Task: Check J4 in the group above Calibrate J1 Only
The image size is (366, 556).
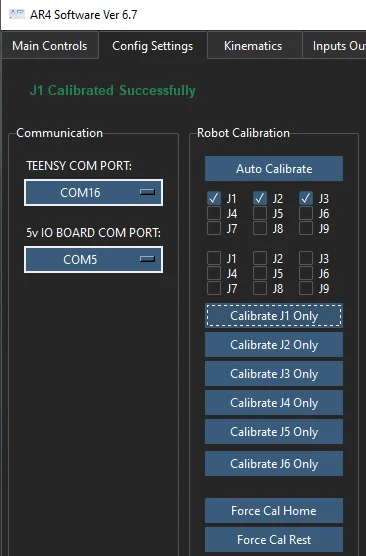Action: [214, 273]
